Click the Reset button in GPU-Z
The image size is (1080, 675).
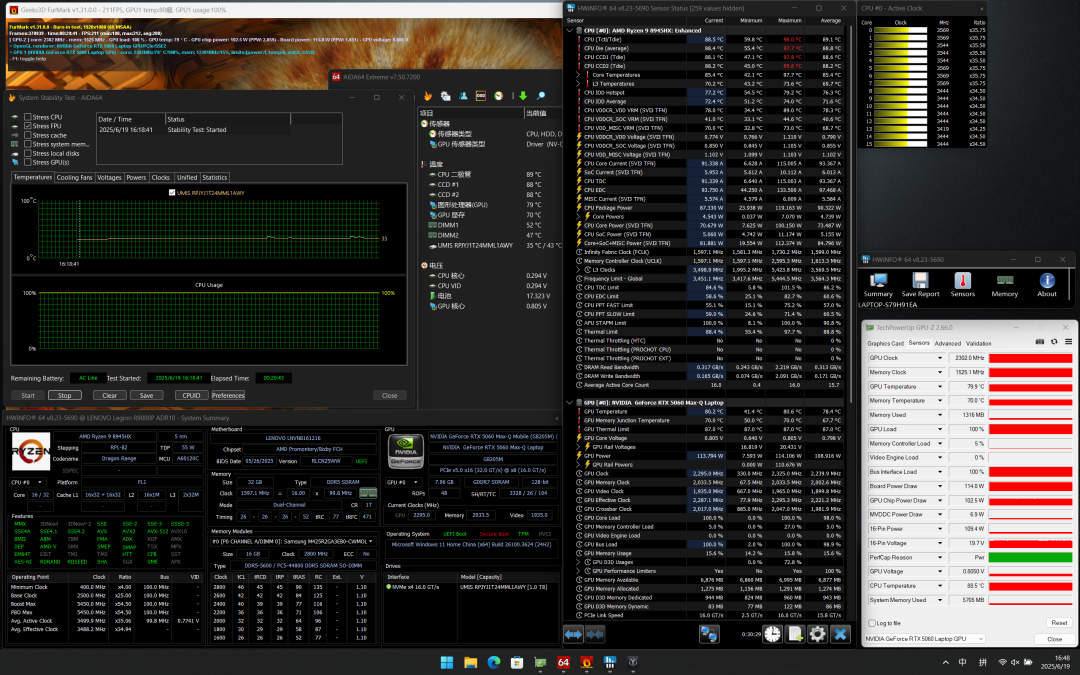pyautogui.click(x=1059, y=623)
